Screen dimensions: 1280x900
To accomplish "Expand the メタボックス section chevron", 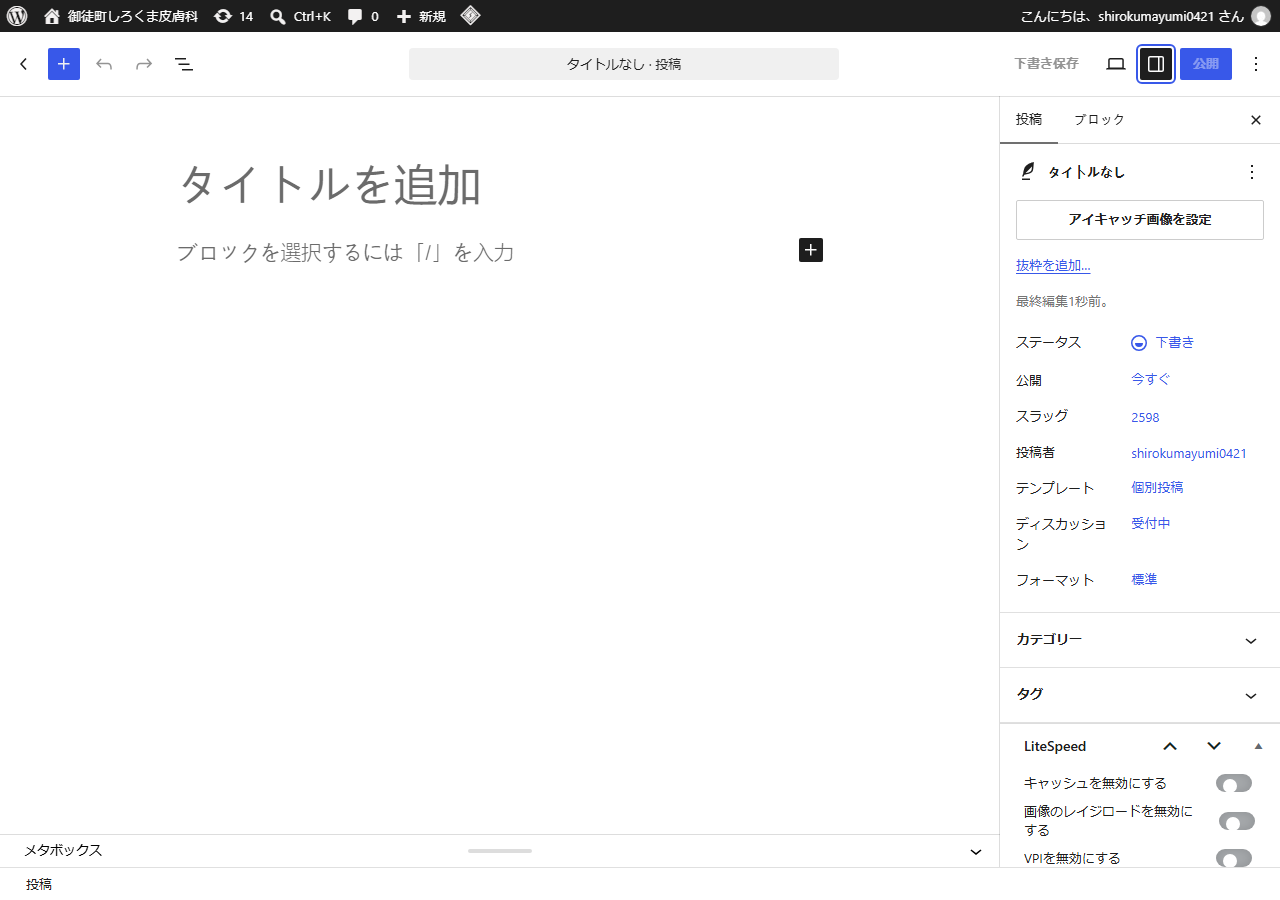I will coord(976,851).
